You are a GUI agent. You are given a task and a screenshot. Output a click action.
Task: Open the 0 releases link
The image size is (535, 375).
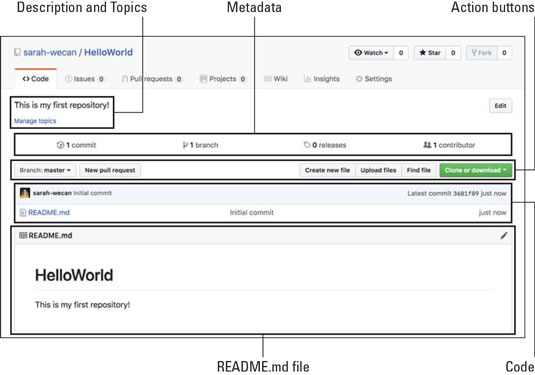pos(325,145)
